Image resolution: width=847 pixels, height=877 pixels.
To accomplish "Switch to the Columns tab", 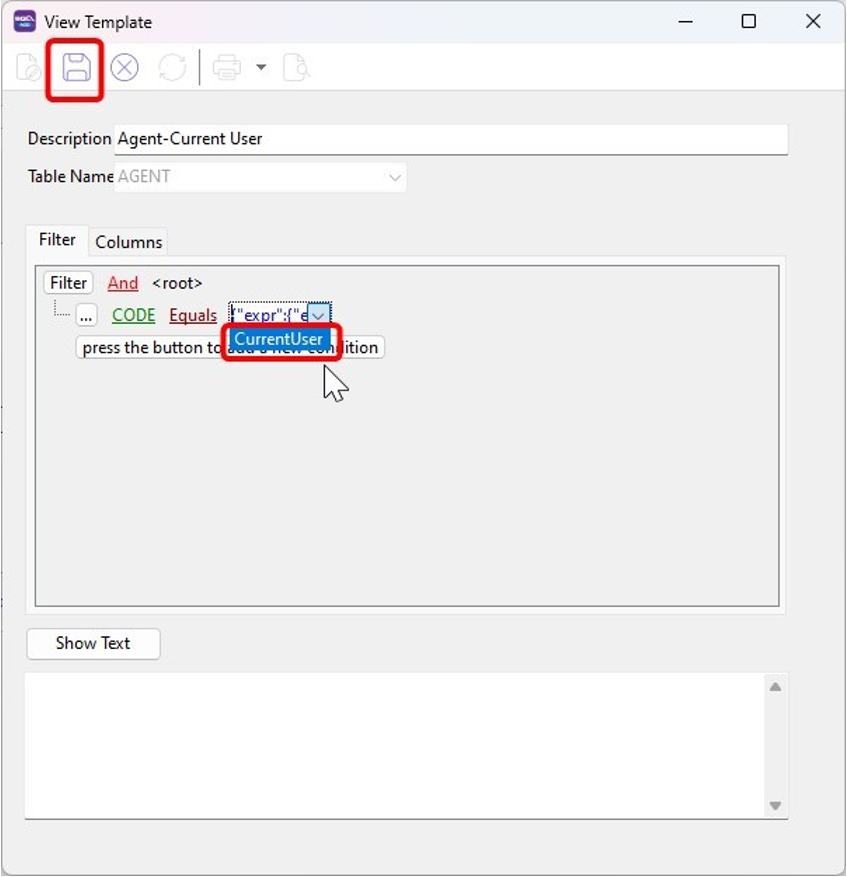I will (128, 242).
